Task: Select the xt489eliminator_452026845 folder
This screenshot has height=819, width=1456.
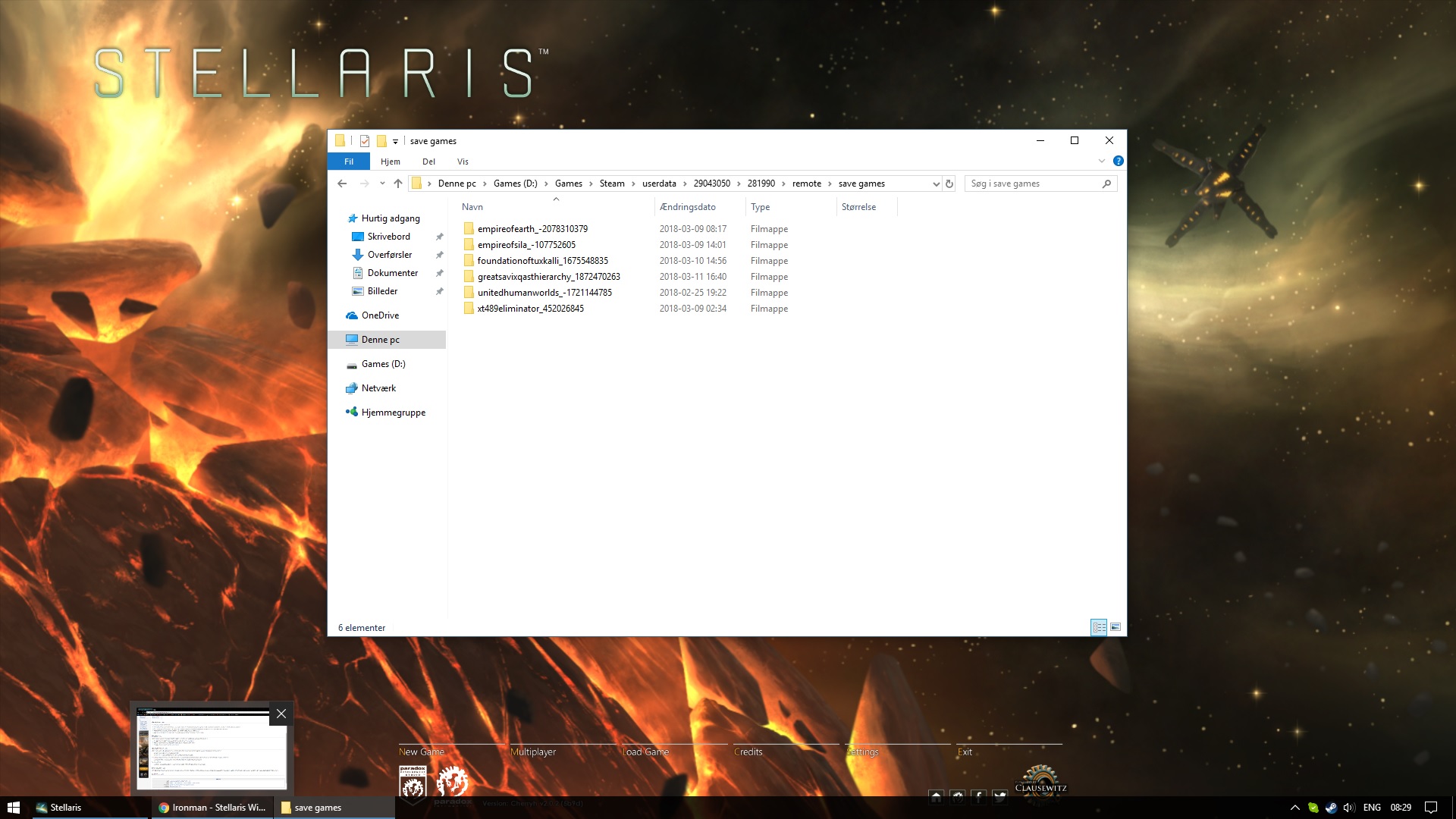Action: 530,309
